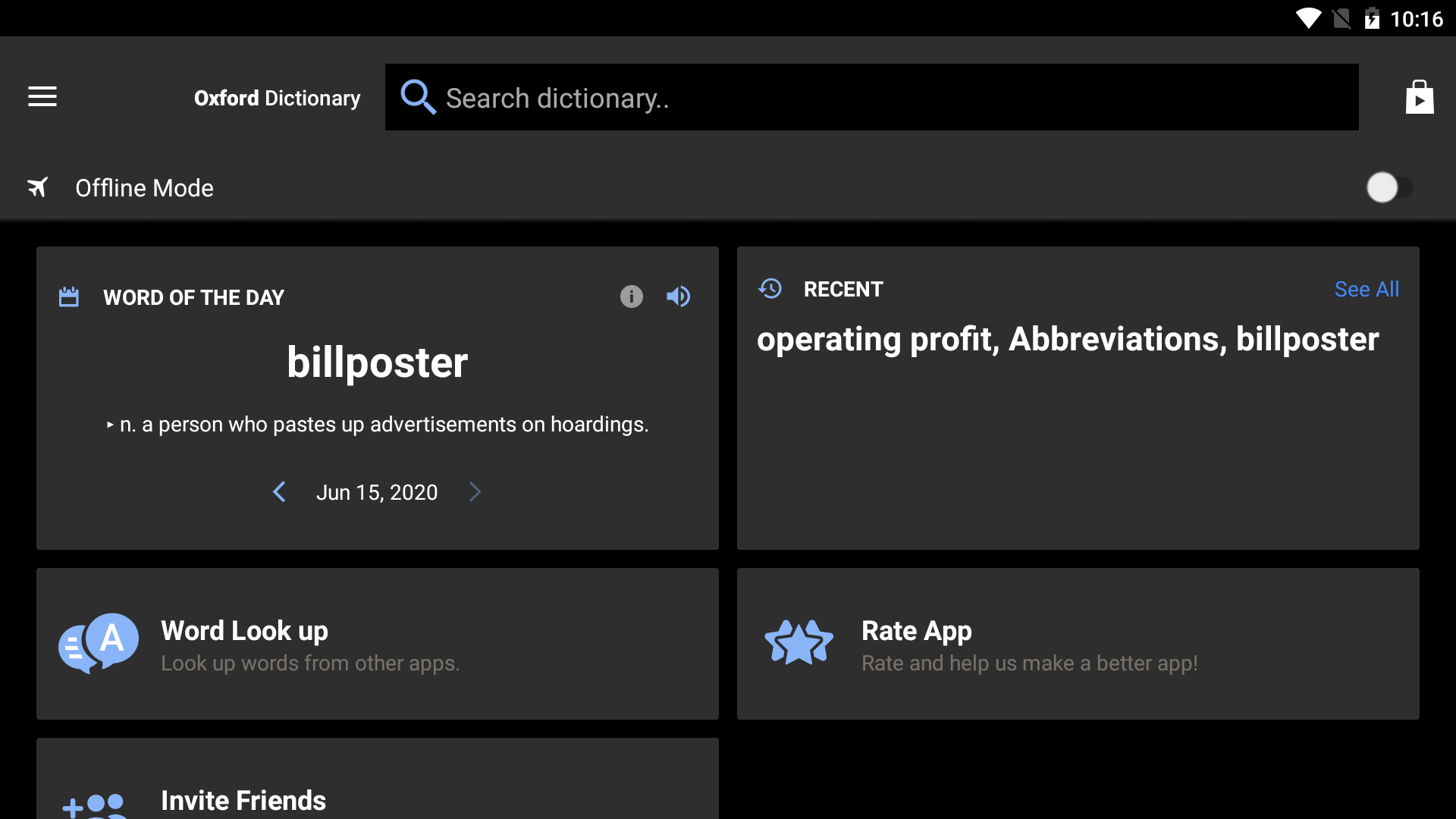
Task: Click the Jun 15, 2020 date label
Action: (x=376, y=490)
